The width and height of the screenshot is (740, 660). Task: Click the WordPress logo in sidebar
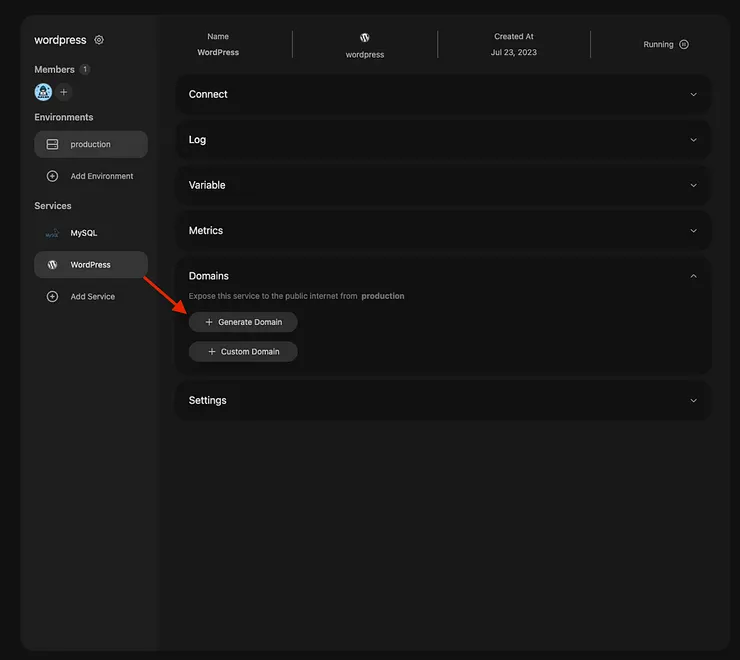(x=53, y=265)
